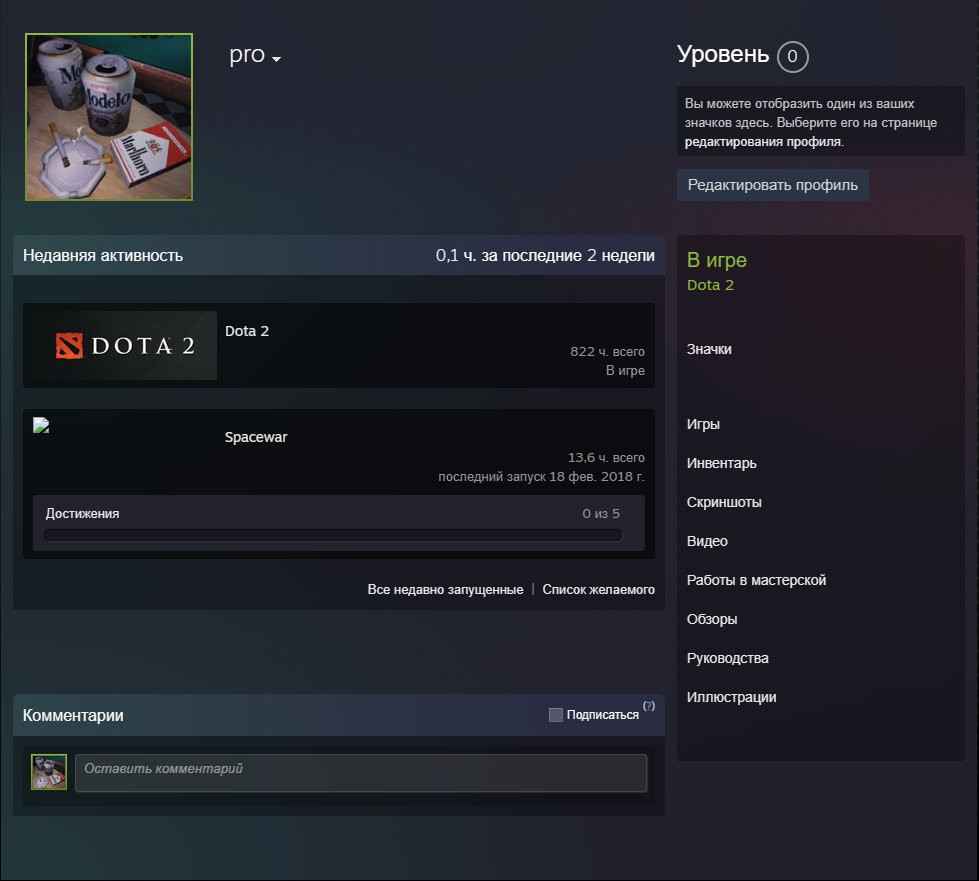Open the profile avatar picture
This screenshot has height=881, width=979.
[x=109, y=117]
